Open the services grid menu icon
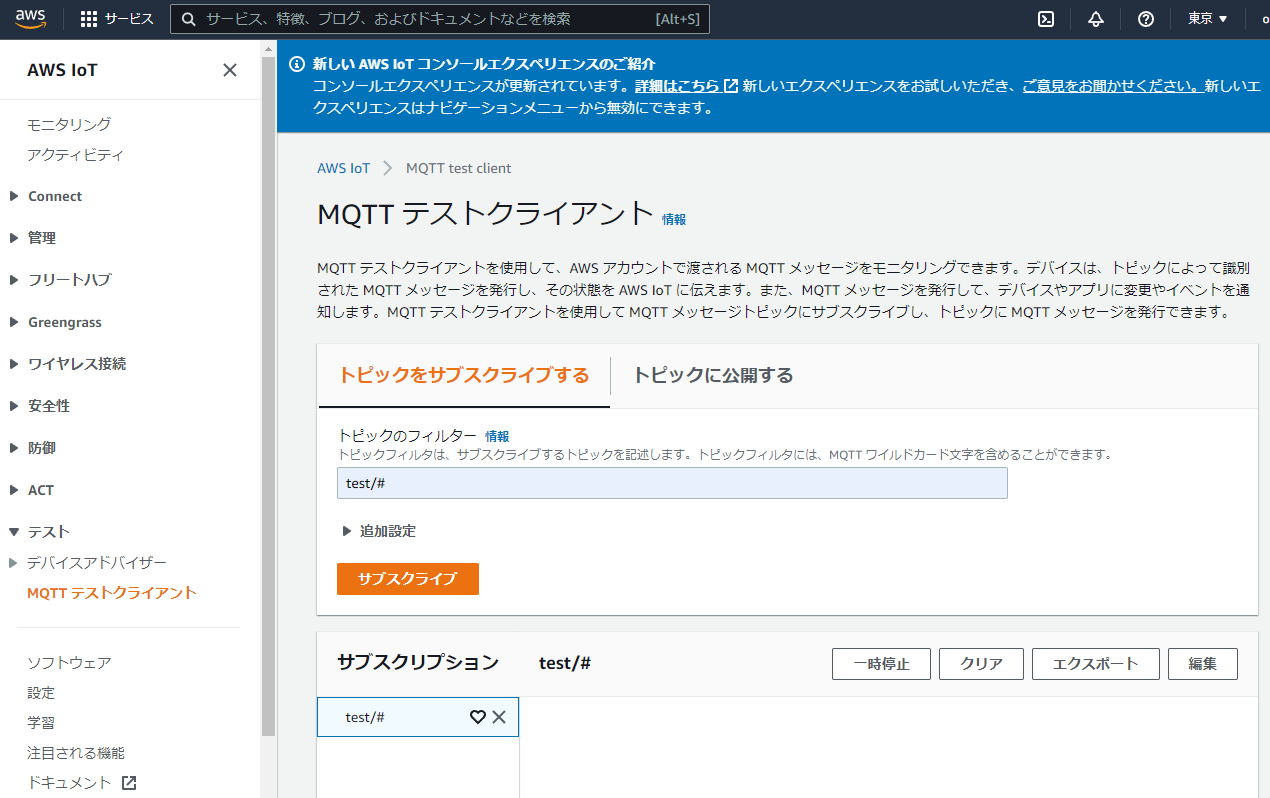The height and width of the screenshot is (798, 1270). [89, 19]
